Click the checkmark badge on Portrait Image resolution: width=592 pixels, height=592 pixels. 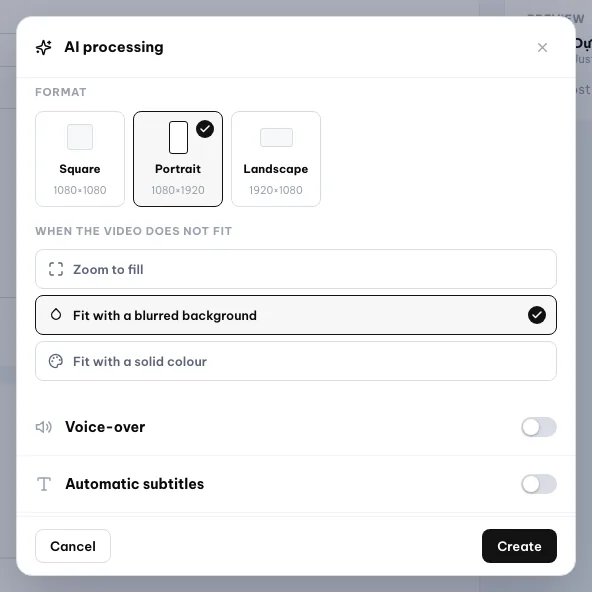[205, 129]
